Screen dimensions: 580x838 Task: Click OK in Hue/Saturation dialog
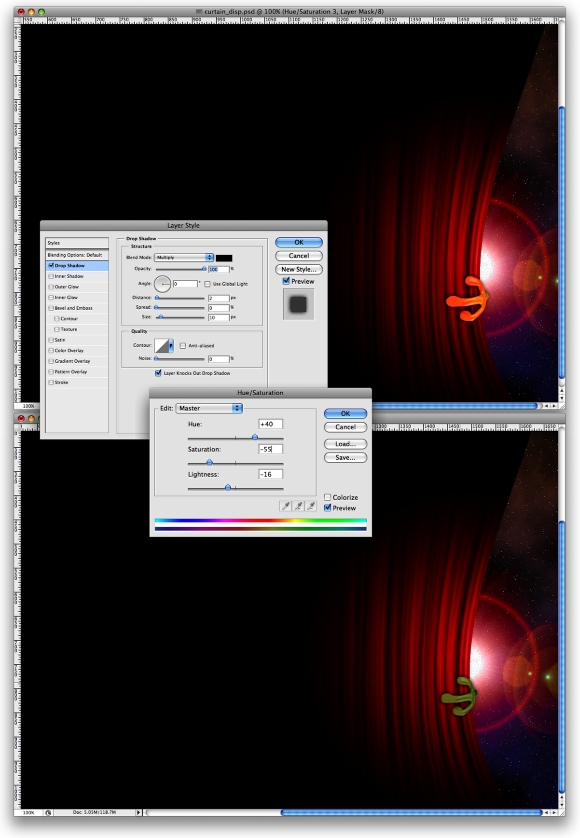(345, 413)
